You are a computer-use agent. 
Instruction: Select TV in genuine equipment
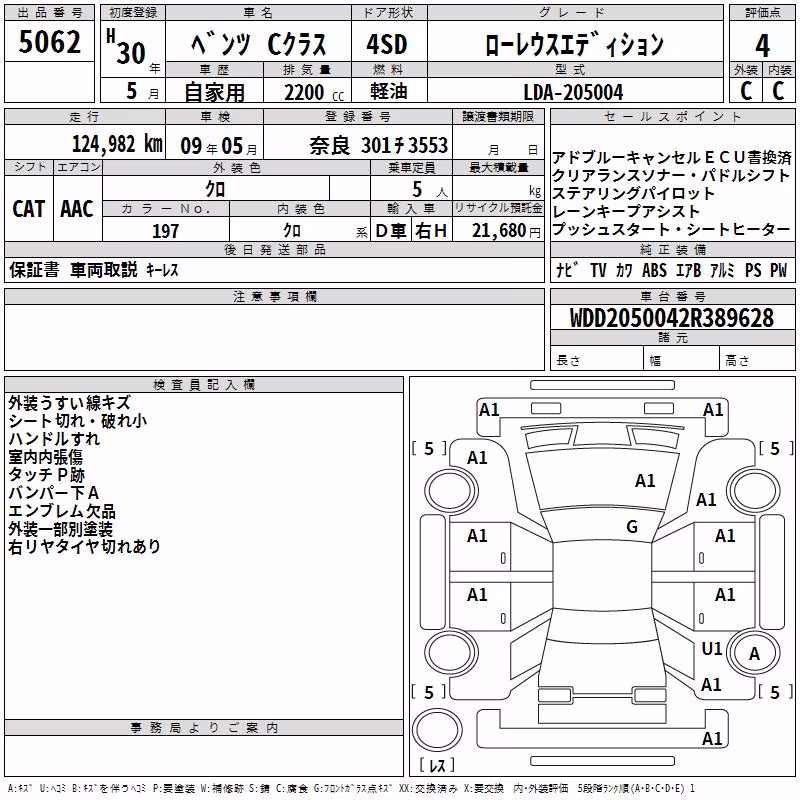pos(598,270)
